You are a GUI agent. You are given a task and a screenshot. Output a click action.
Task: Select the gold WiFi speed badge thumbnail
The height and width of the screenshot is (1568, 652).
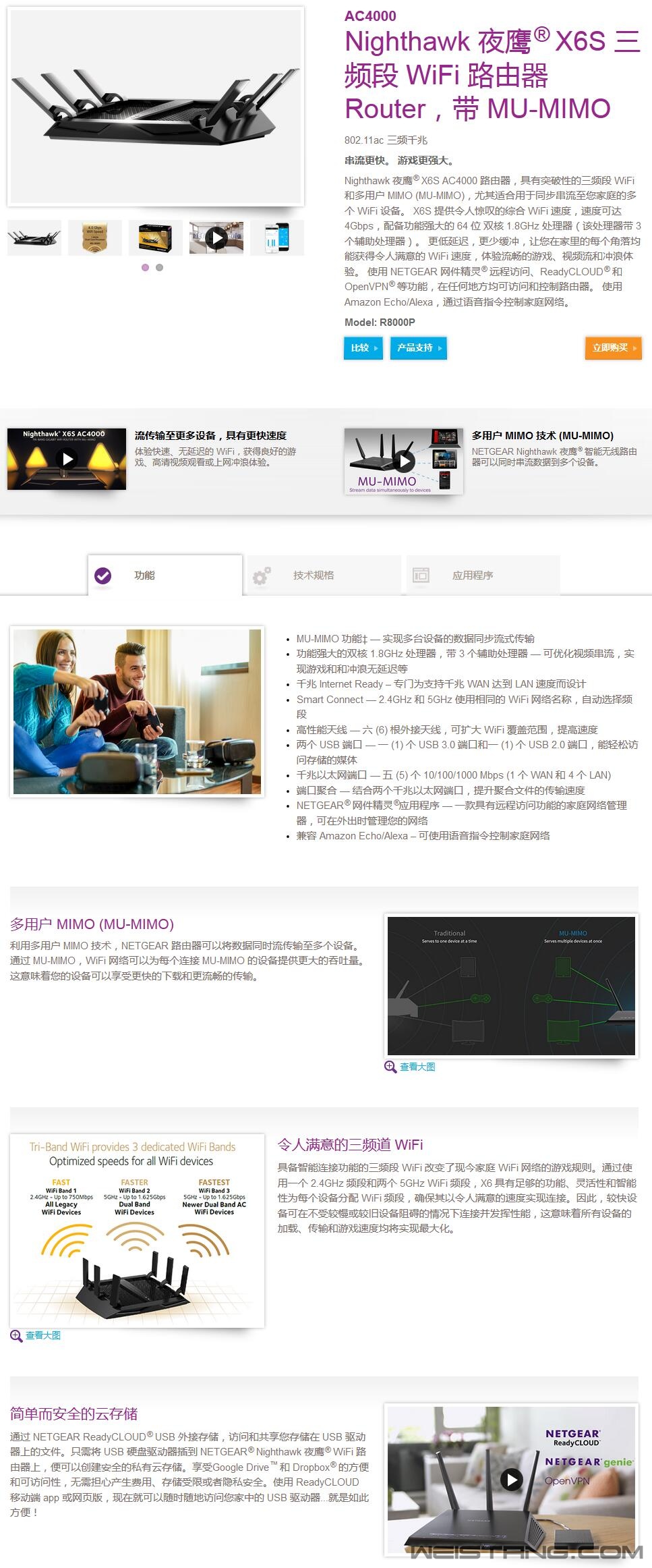(94, 237)
